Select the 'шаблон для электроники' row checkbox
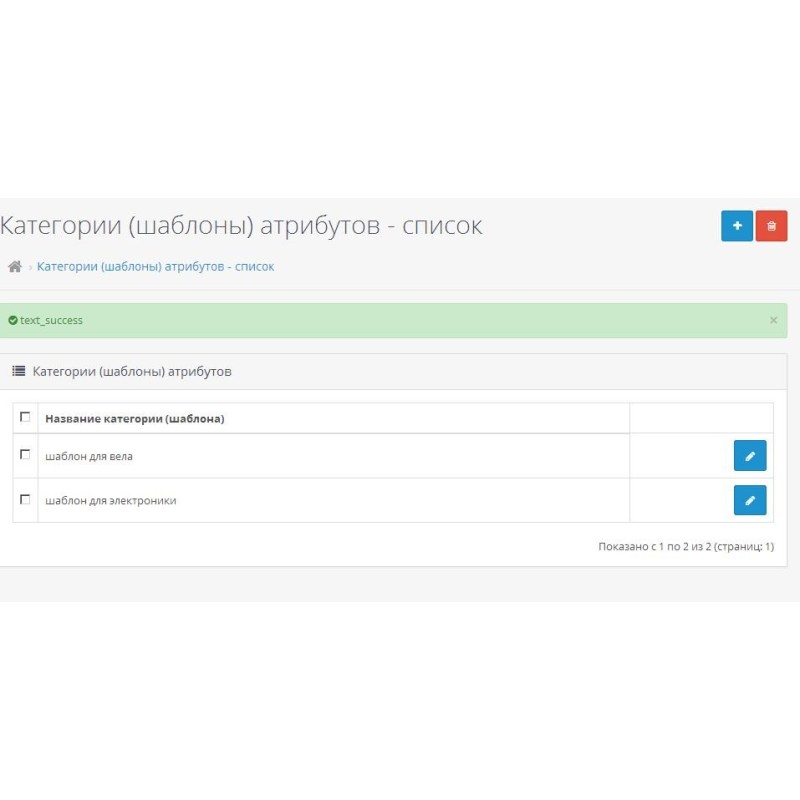The image size is (800, 800). (25, 499)
